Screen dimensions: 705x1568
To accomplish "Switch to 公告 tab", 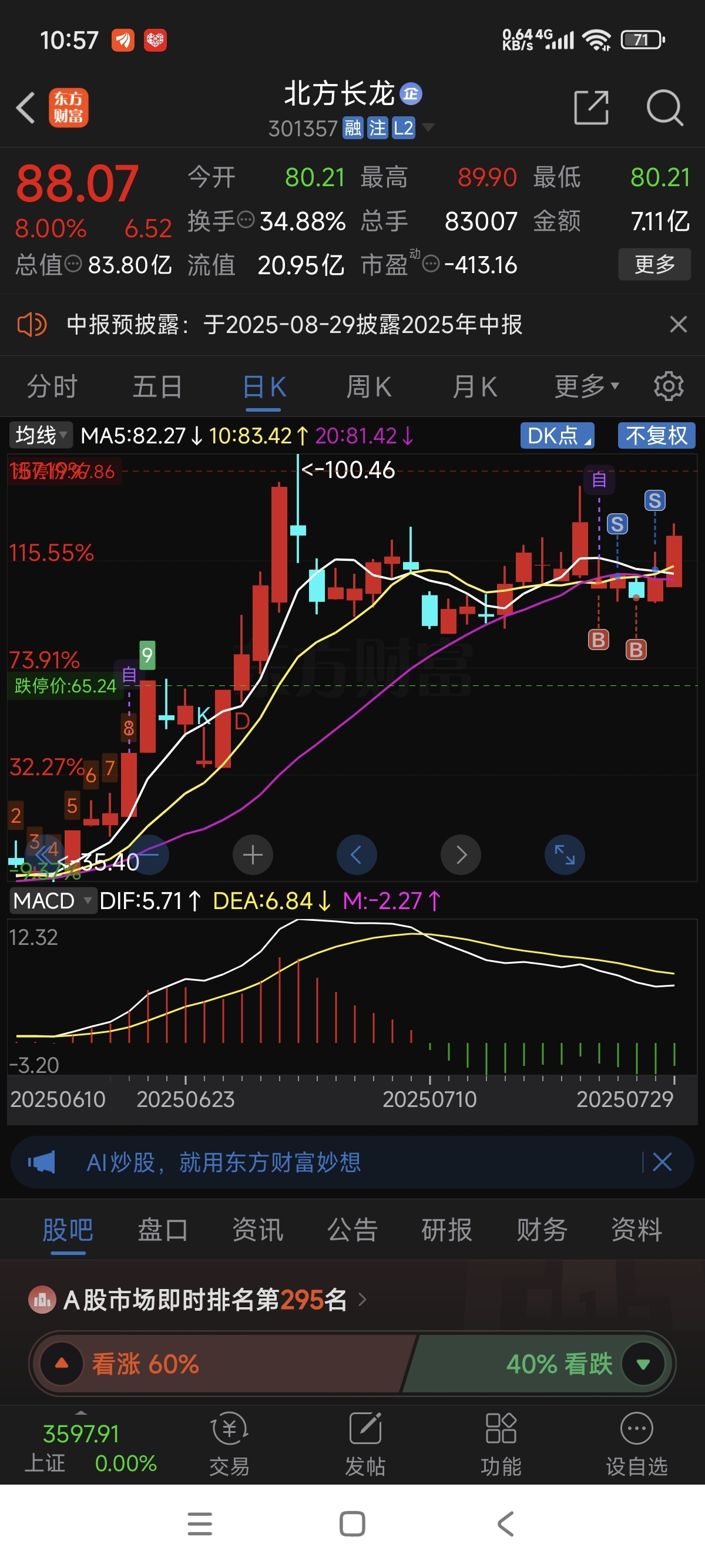I will coord(352,1230).
